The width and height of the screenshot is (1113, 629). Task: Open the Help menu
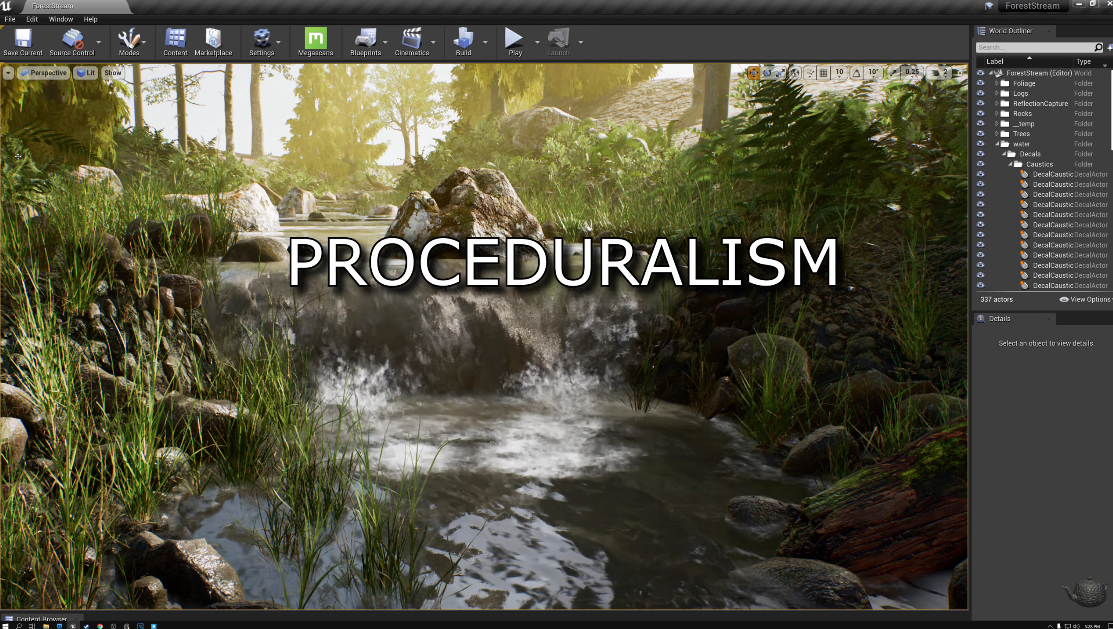pos(90,19)
